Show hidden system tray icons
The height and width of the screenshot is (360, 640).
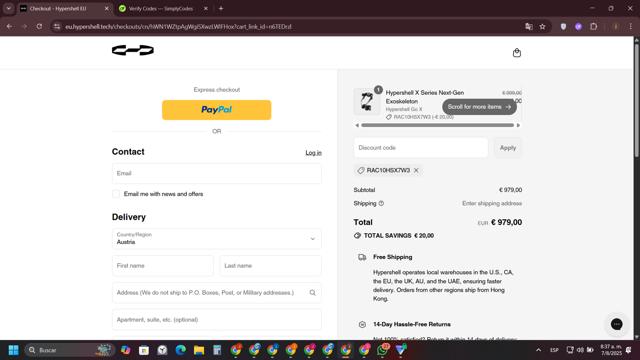(538, 350)
